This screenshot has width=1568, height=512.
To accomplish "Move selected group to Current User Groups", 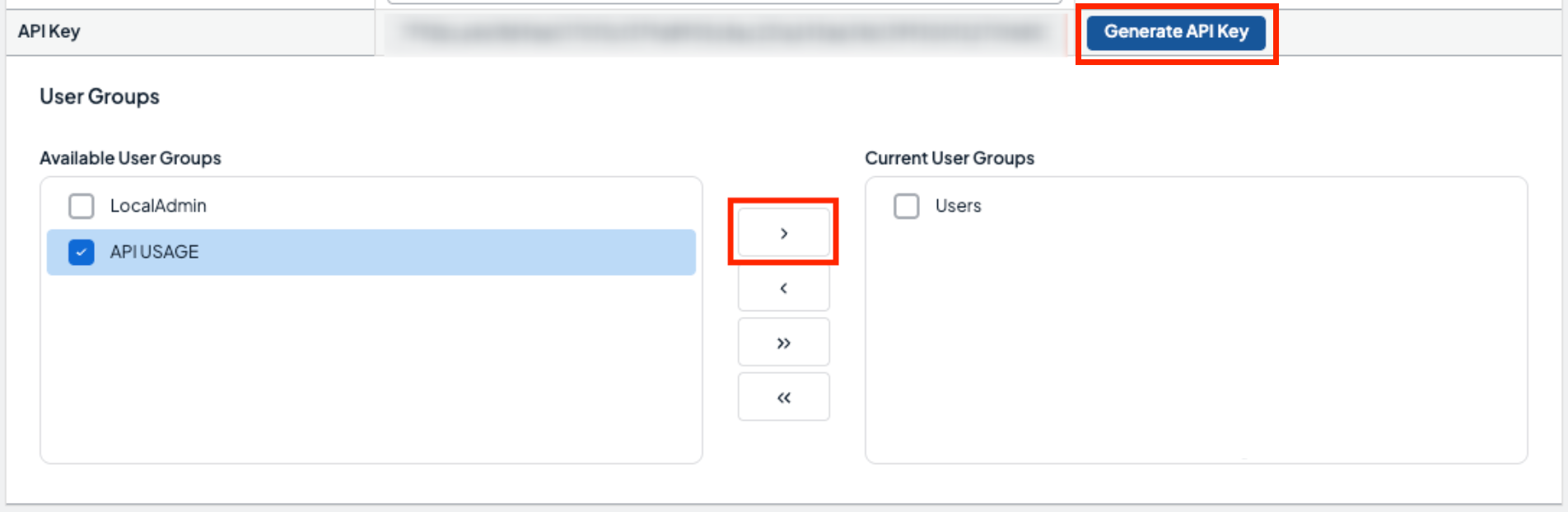I will (783, 233).
